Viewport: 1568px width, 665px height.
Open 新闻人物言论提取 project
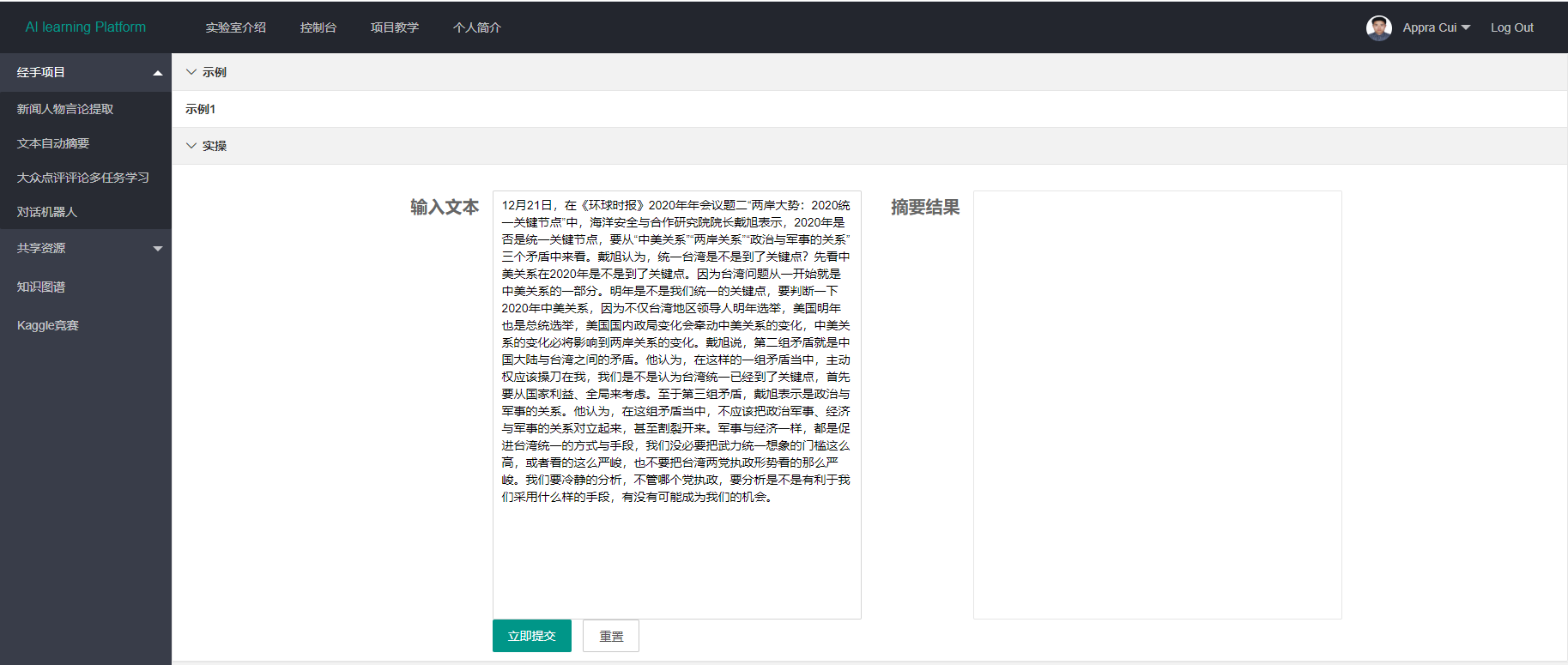click(x=86, y=109)
